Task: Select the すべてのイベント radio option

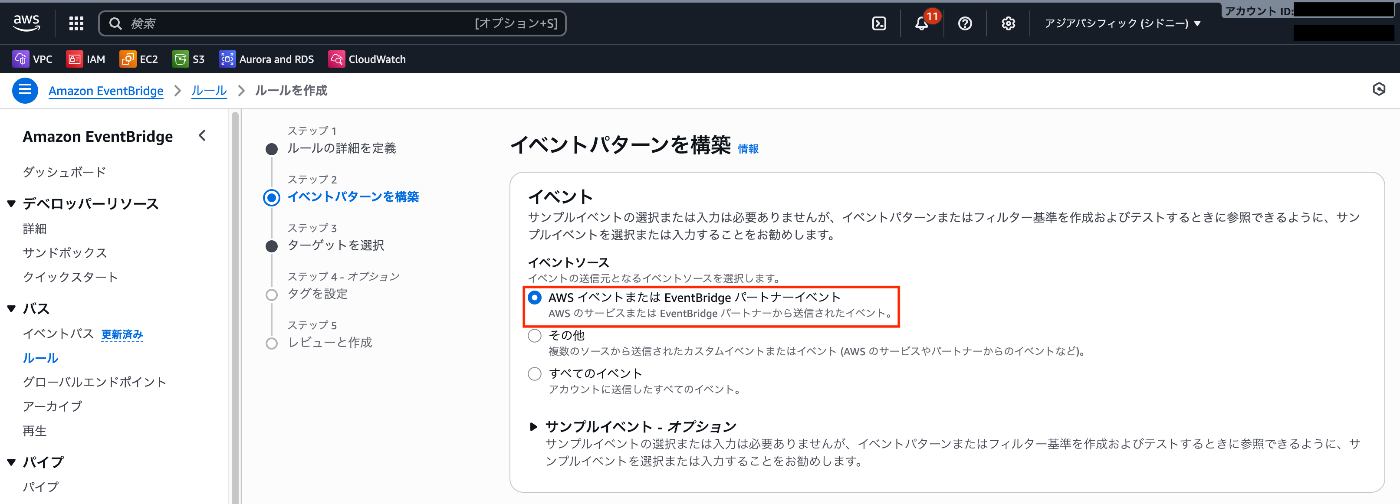Action: click(535, 374)
